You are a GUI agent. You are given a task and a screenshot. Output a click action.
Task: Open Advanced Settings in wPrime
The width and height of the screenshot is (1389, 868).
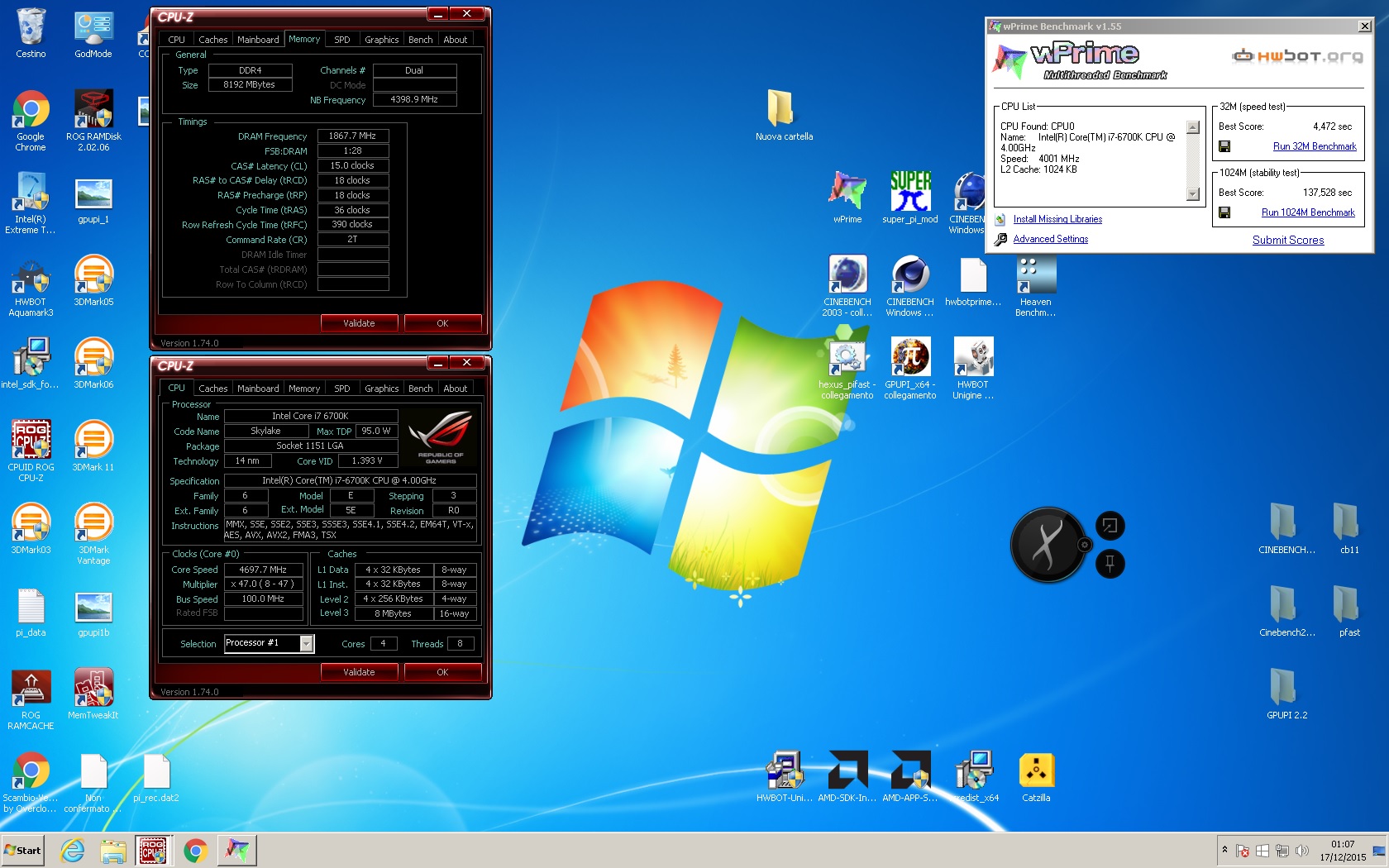[x=1050, y=239]
